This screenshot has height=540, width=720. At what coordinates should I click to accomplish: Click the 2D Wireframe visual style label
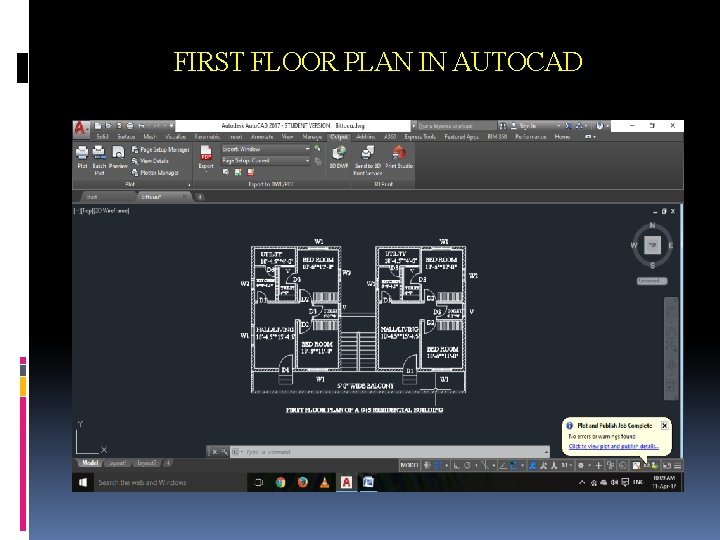[x=112, y=211]
